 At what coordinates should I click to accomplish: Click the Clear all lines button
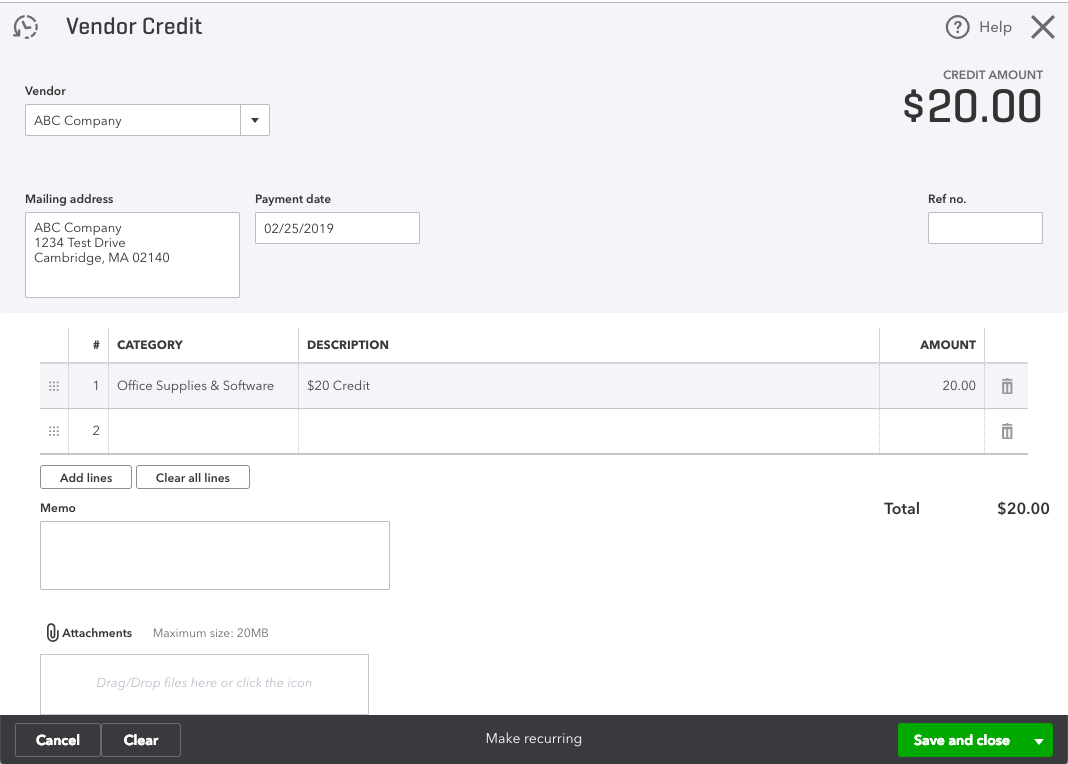tap(193, 477)
